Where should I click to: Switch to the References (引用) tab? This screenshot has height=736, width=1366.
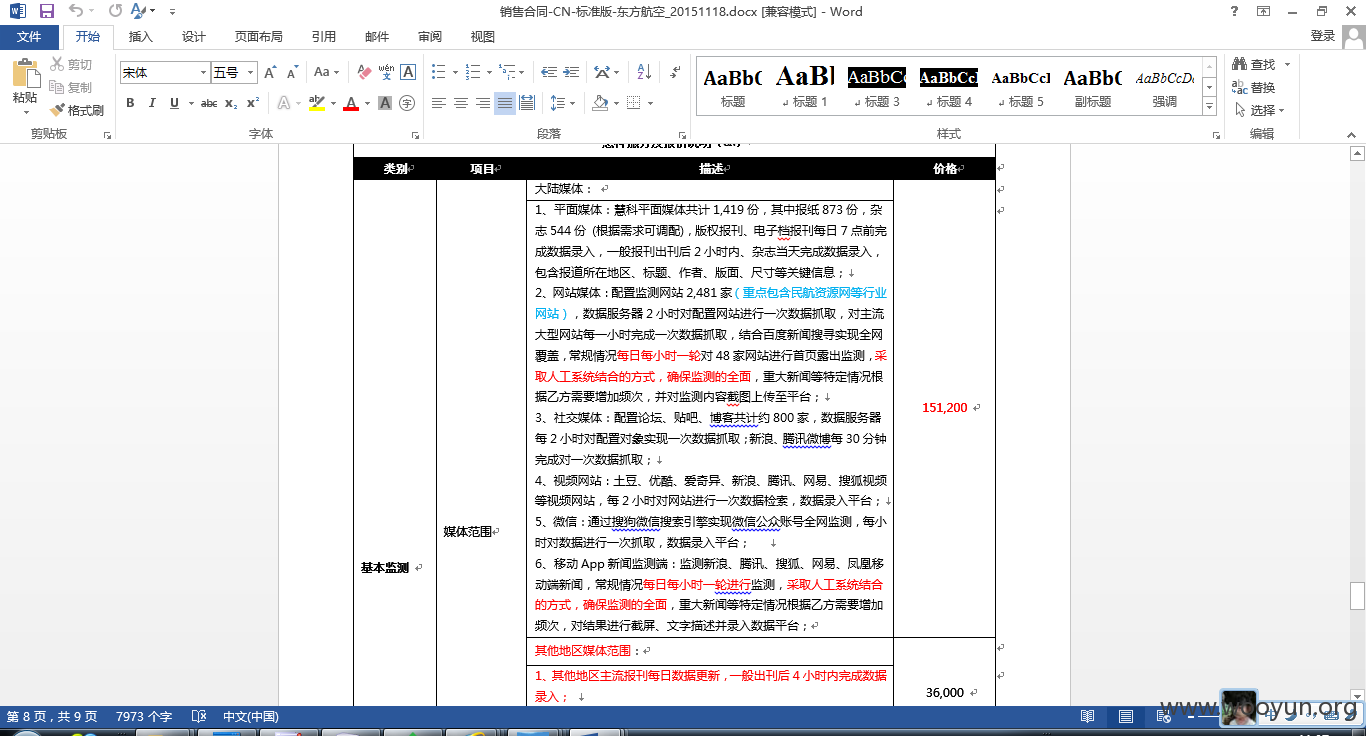[324, 37]
